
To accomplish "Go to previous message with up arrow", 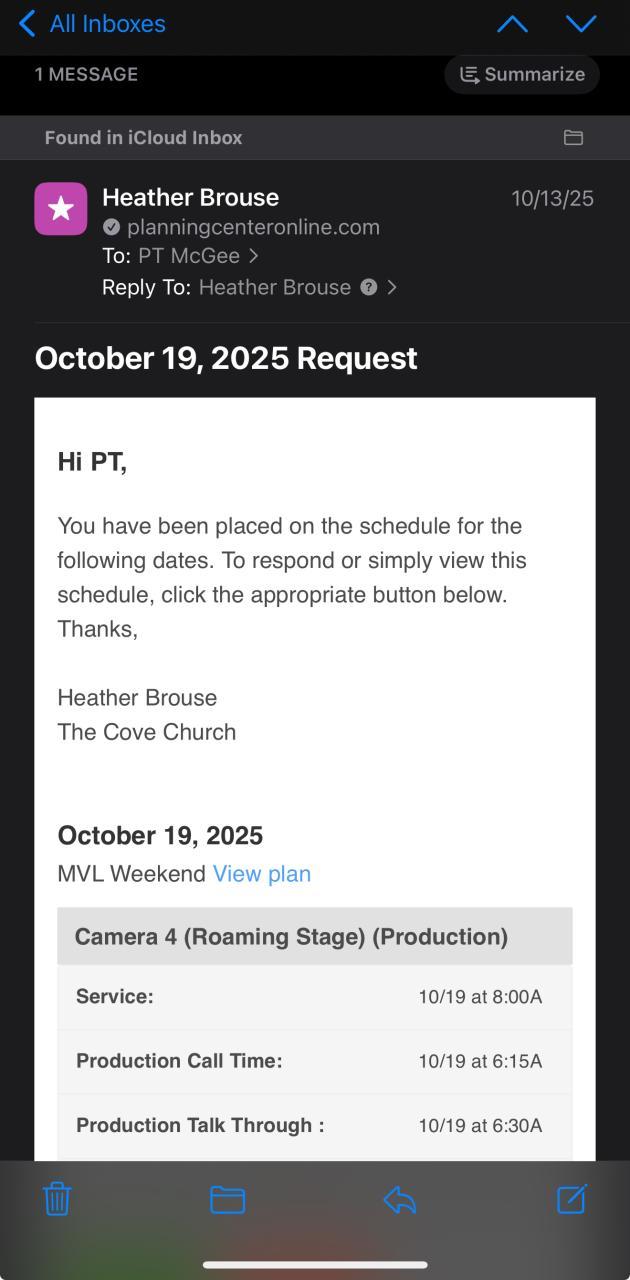I will tap(512, 24).
